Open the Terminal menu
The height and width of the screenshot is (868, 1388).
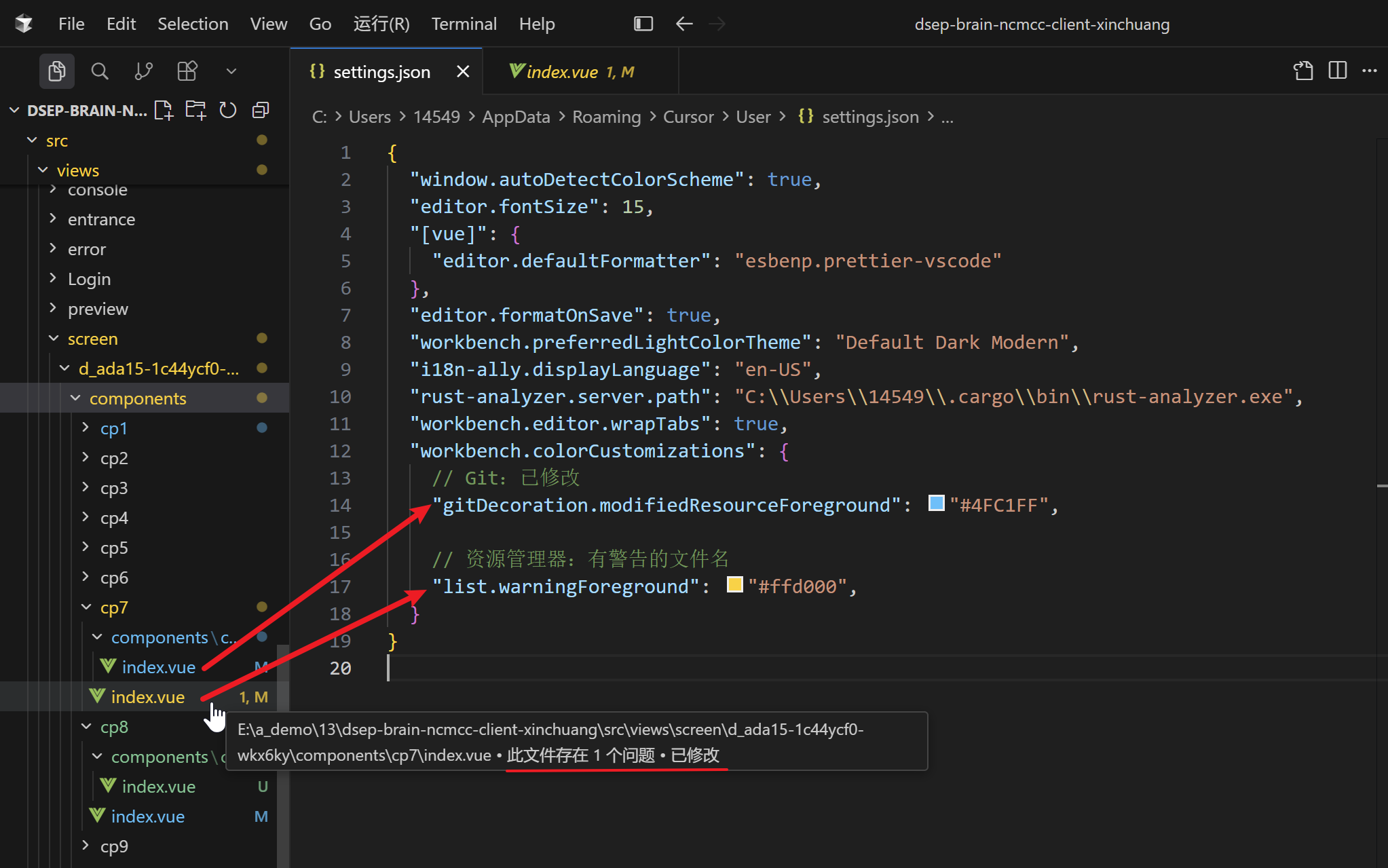coord(464,24)
